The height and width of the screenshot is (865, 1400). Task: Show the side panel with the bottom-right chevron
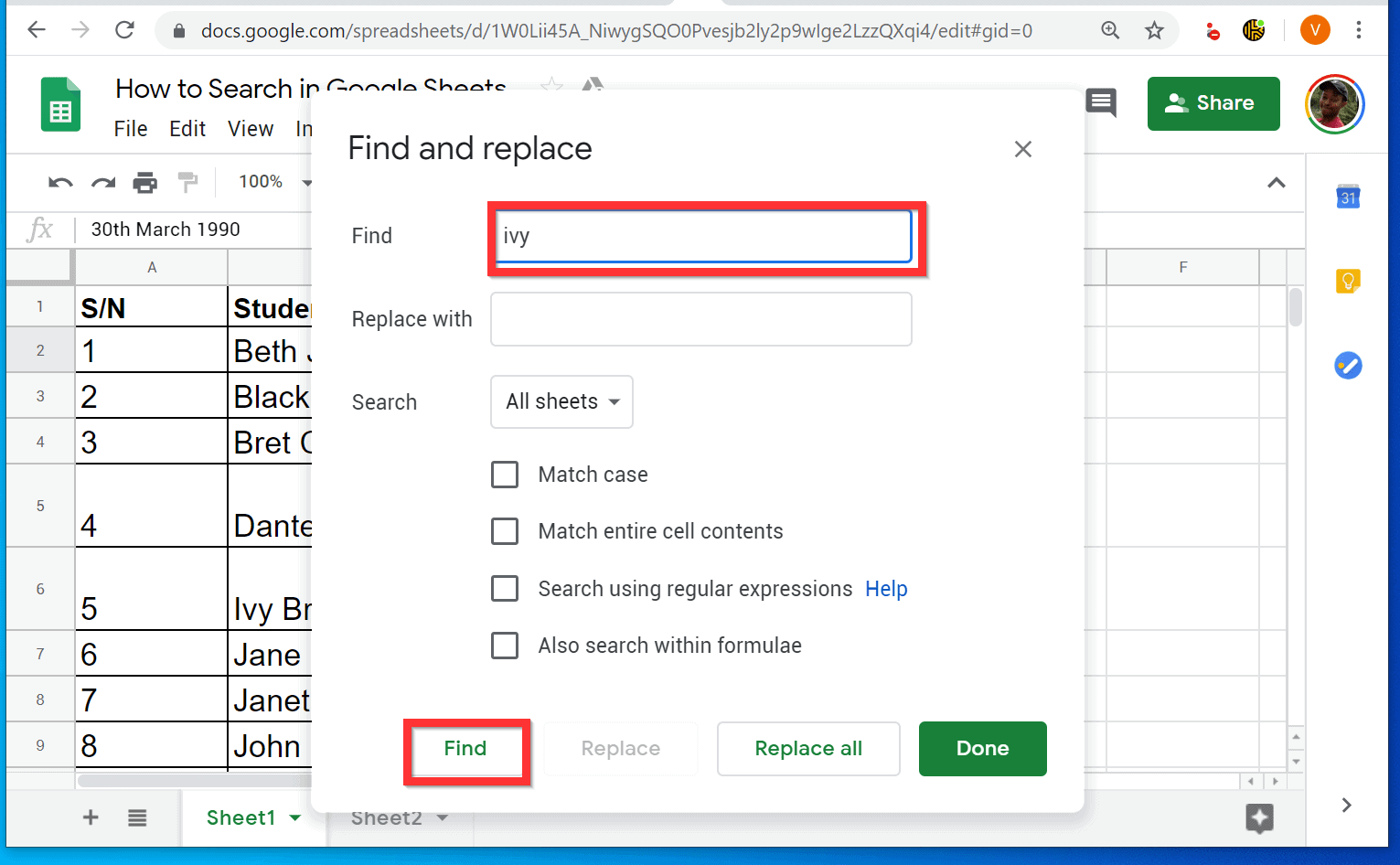(x=1346, y=805)
